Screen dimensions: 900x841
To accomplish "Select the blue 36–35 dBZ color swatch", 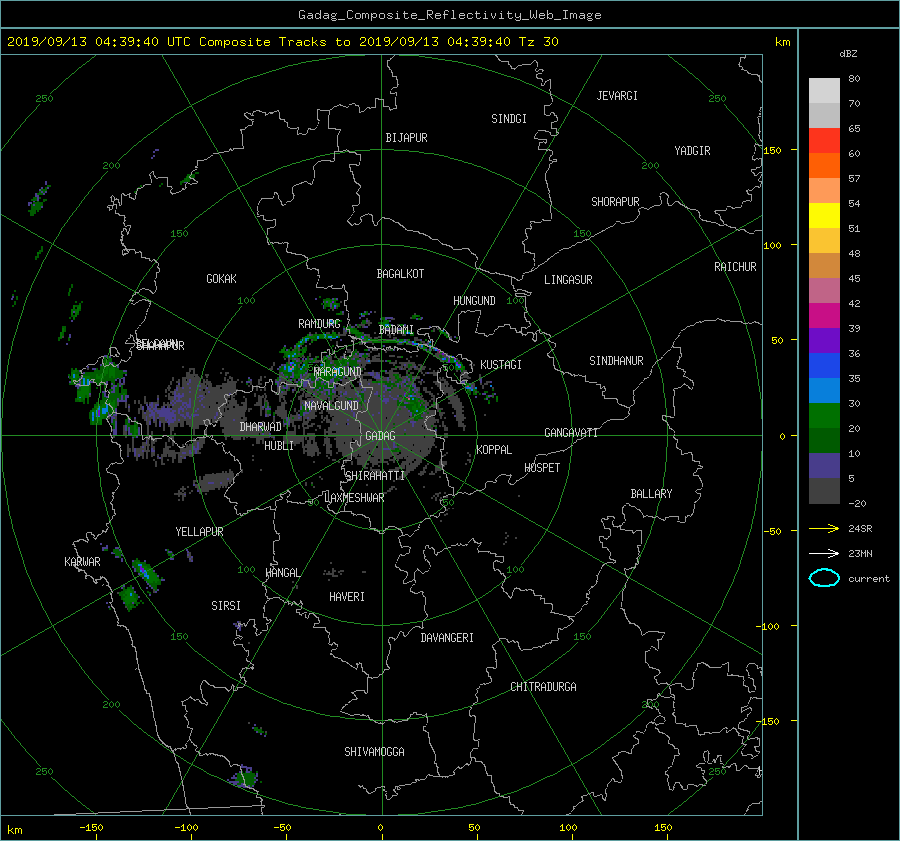I will [824, 366].
